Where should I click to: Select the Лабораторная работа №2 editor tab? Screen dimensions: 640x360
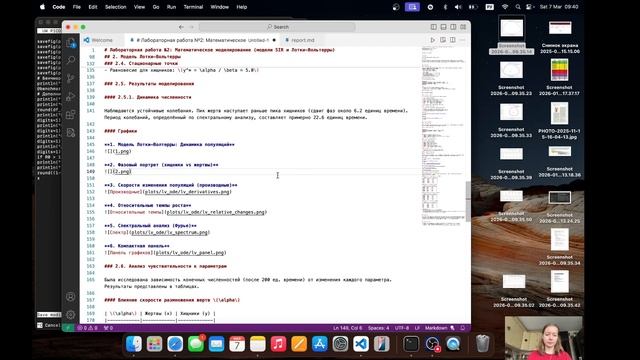click(202, 40)
